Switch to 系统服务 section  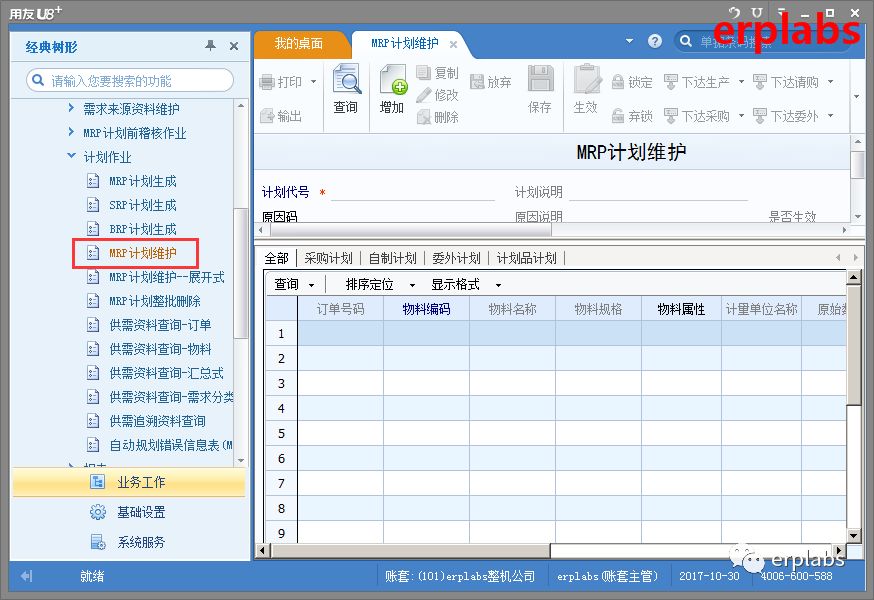(x=129, y=542)
